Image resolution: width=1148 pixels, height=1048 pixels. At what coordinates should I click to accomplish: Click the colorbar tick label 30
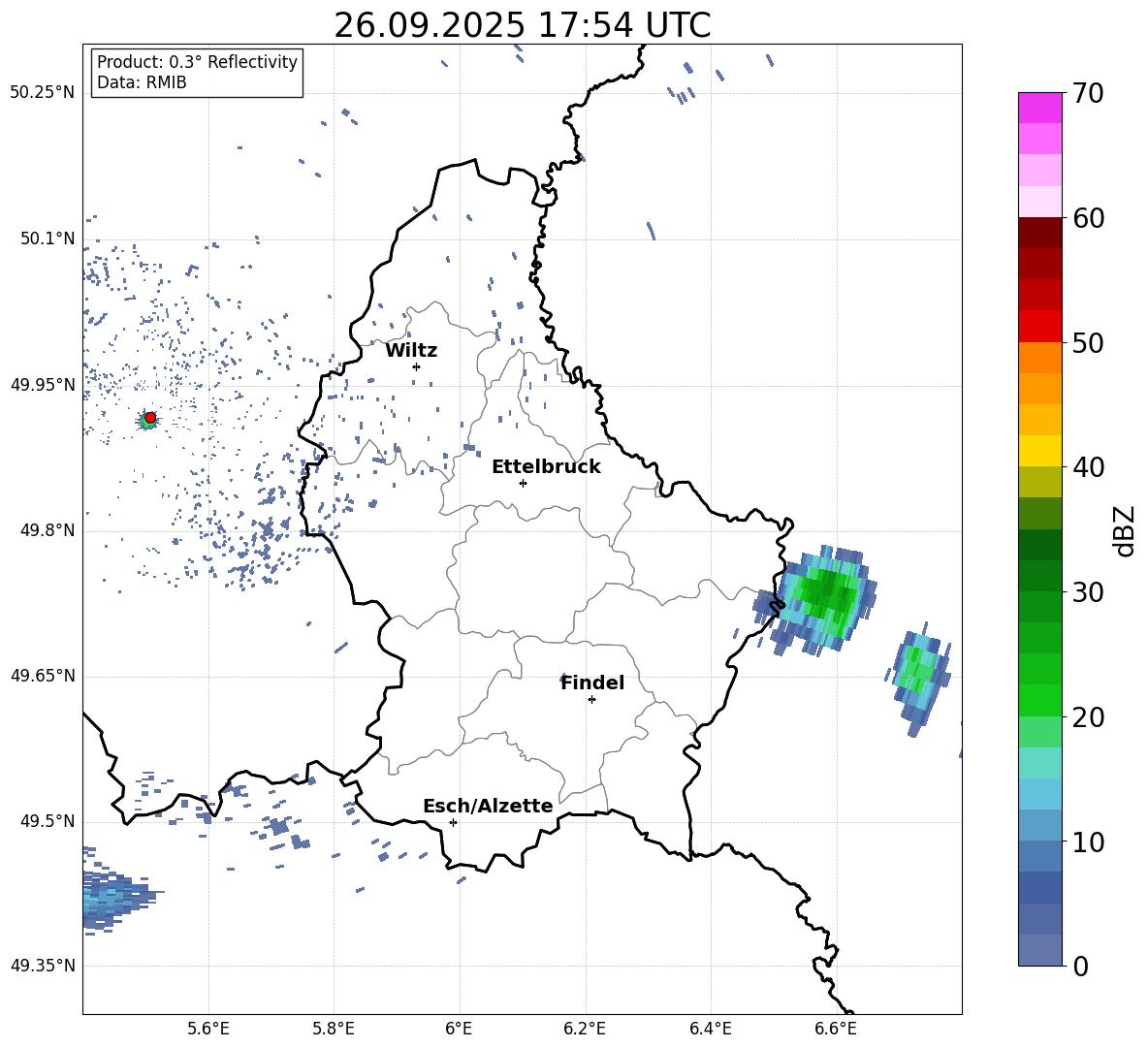[x=1088, y=592]
